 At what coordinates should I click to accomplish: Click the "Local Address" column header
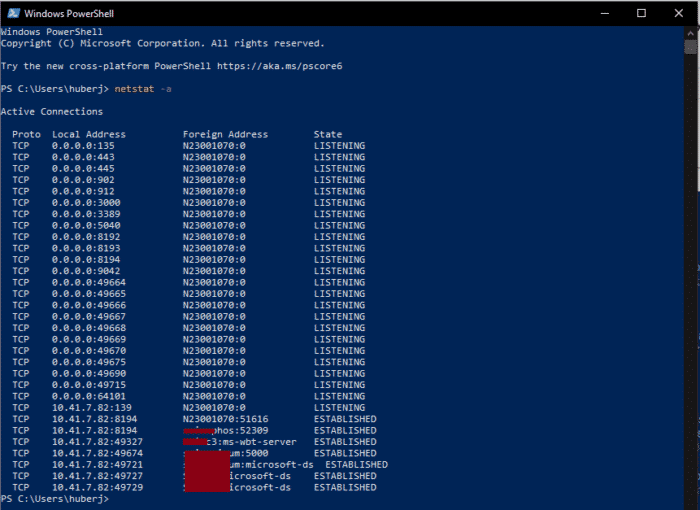(x=89, y=134)
